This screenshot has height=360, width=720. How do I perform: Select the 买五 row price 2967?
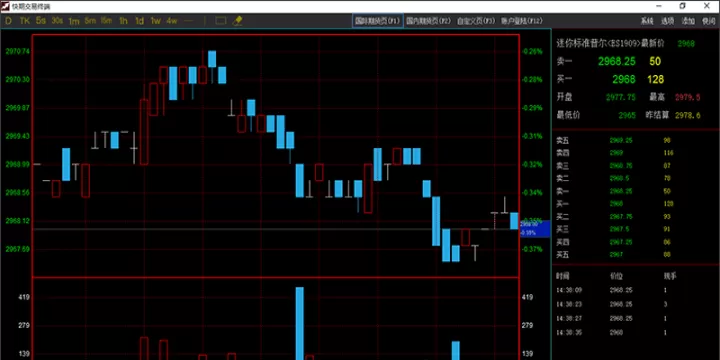[616, 254]
